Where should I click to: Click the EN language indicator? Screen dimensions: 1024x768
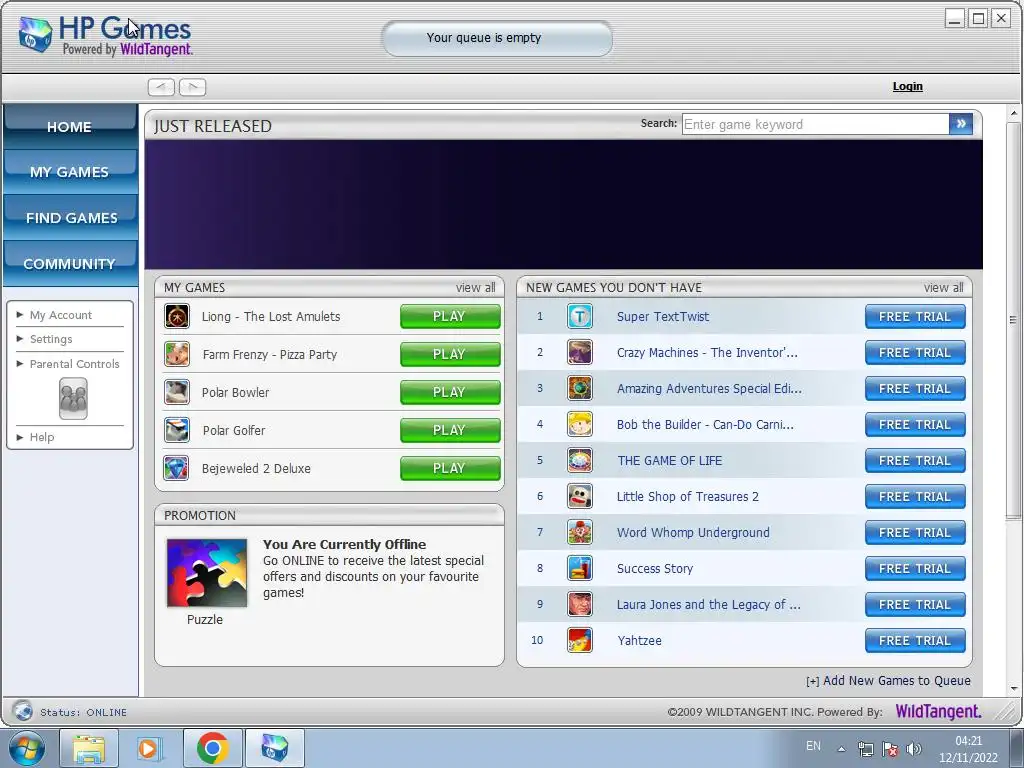tap(813, 746)
